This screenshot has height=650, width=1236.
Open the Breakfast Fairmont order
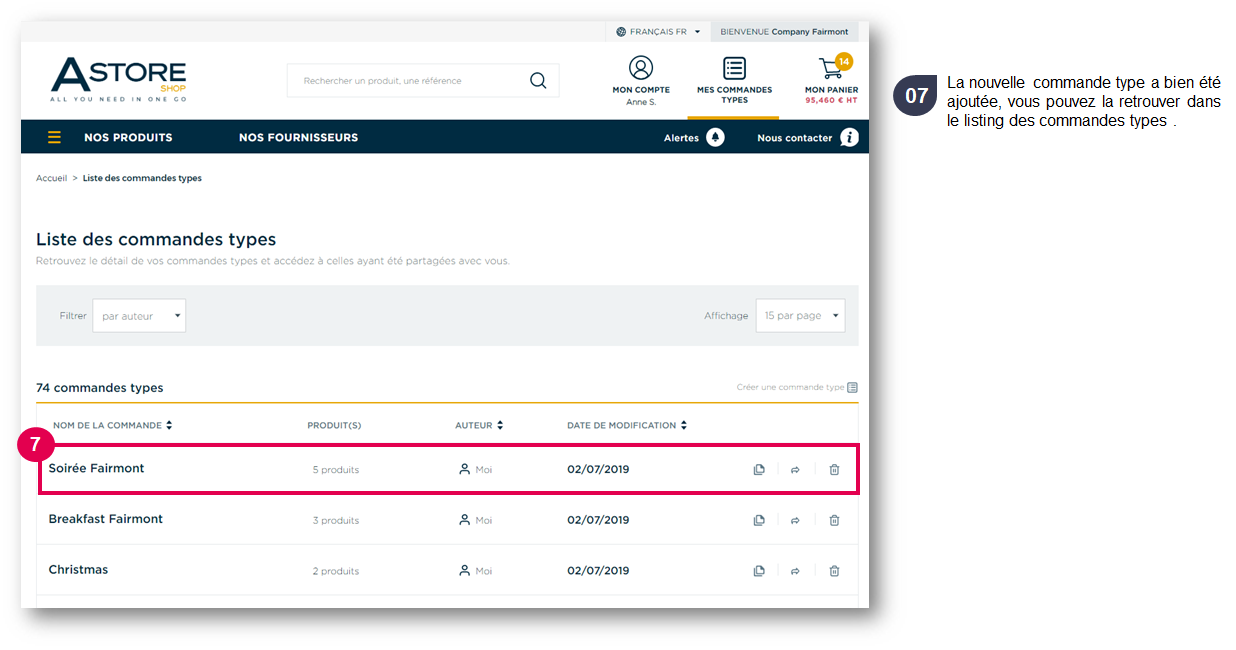tap(106, 519)
